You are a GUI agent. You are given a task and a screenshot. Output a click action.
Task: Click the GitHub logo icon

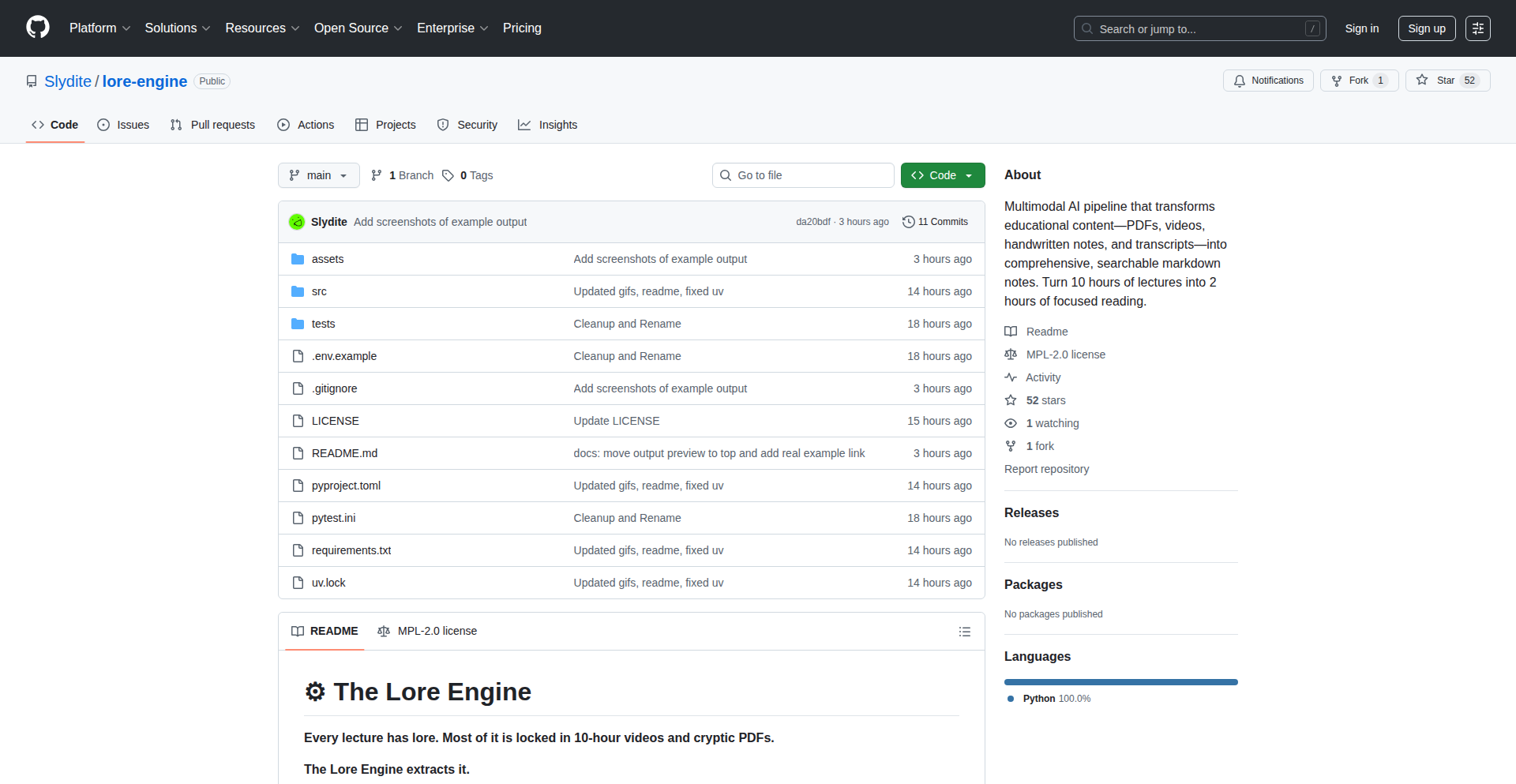click(x=38, y=28)
